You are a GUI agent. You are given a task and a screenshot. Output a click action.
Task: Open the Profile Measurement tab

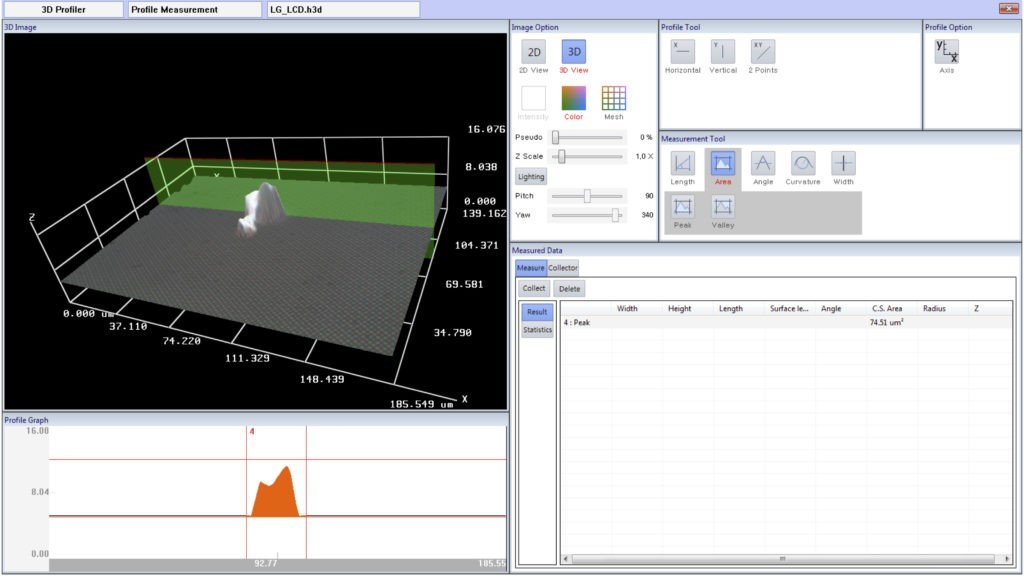pyautogui.click(x=195, y=10)
